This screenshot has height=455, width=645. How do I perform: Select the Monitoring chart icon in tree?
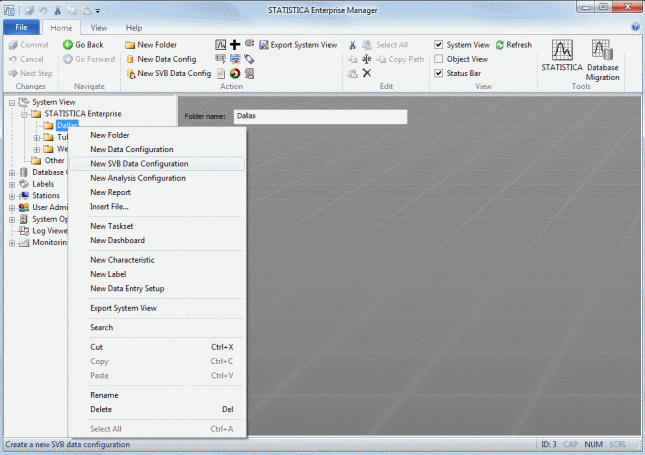coord(24,243)
